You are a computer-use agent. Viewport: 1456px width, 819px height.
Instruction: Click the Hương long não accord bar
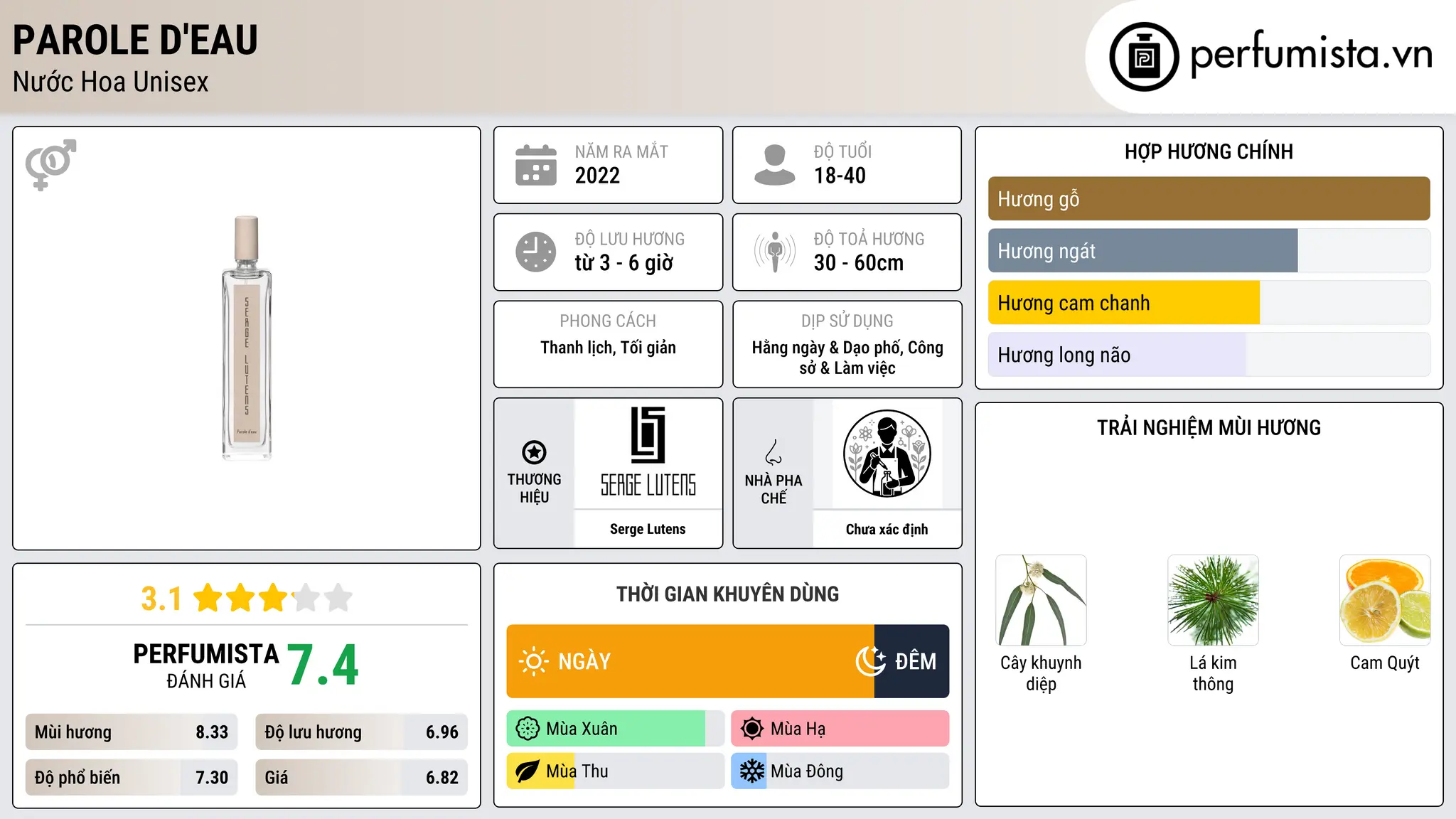[1209, 355]
